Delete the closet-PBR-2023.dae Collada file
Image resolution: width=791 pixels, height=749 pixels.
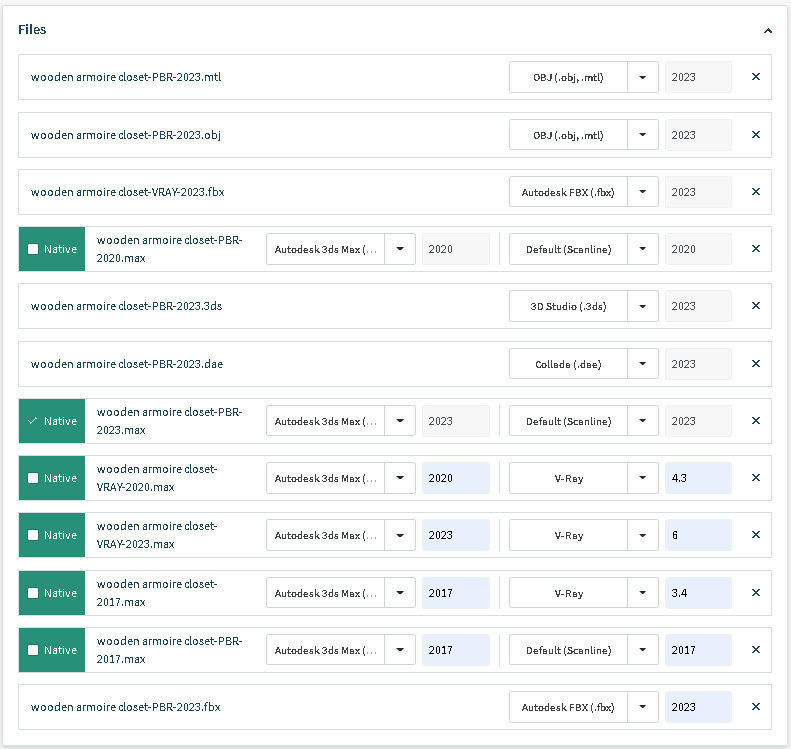755,364
